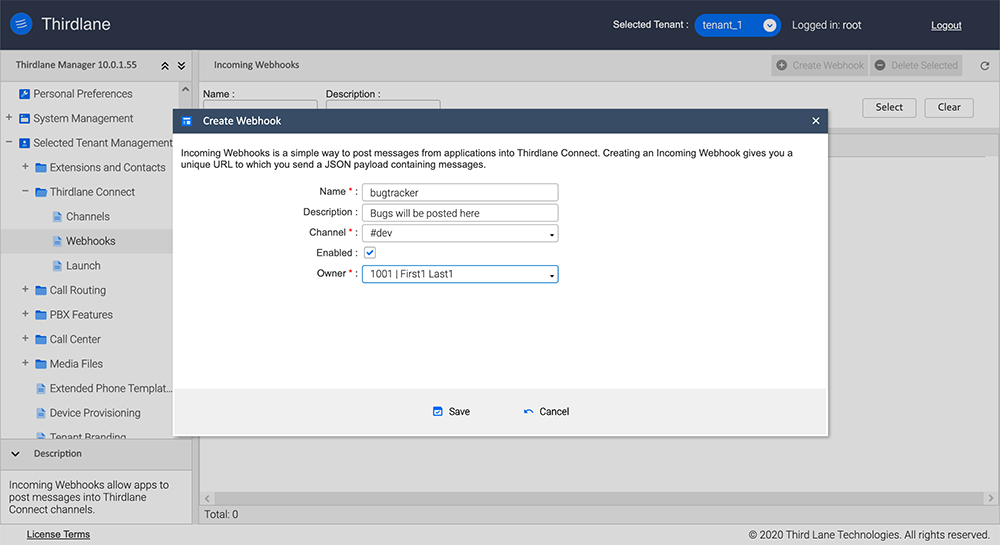Expand the PBX Features folder
This screenshot has width=1000, height=545.
click(x=25, y=314)
